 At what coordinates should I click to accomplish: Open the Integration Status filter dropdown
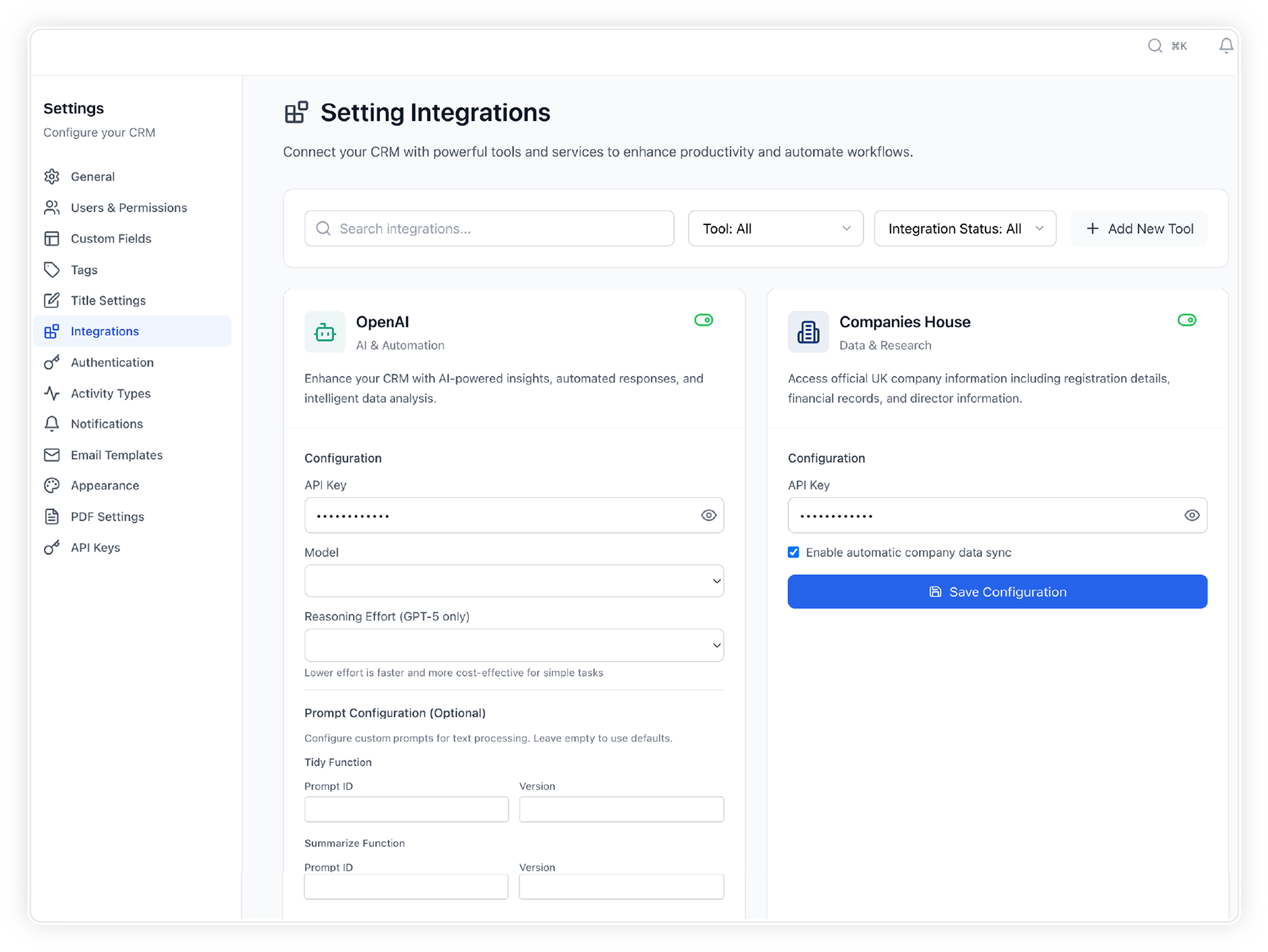tap(964, 228)
